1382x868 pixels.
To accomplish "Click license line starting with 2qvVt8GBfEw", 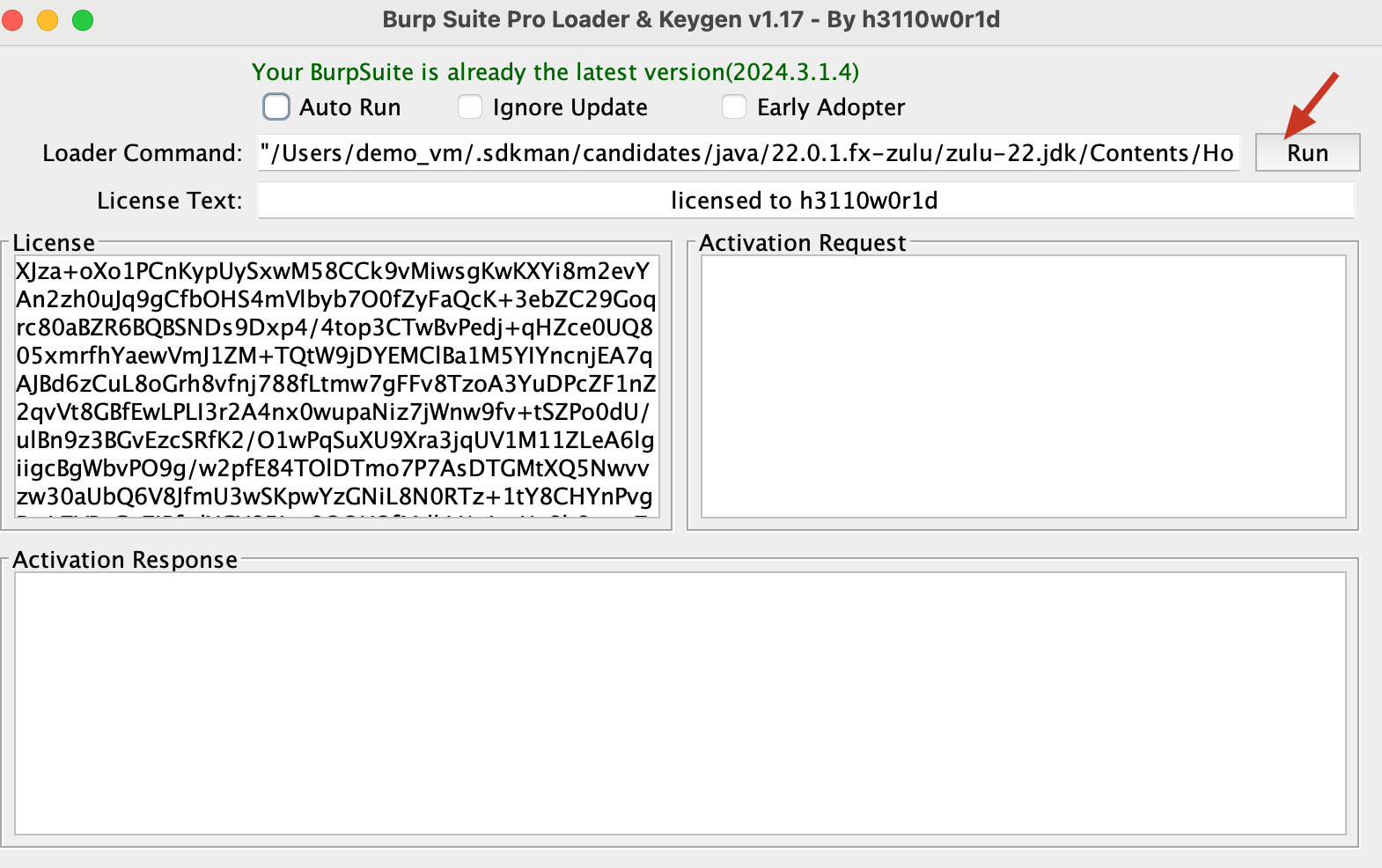I will [333, 412].
